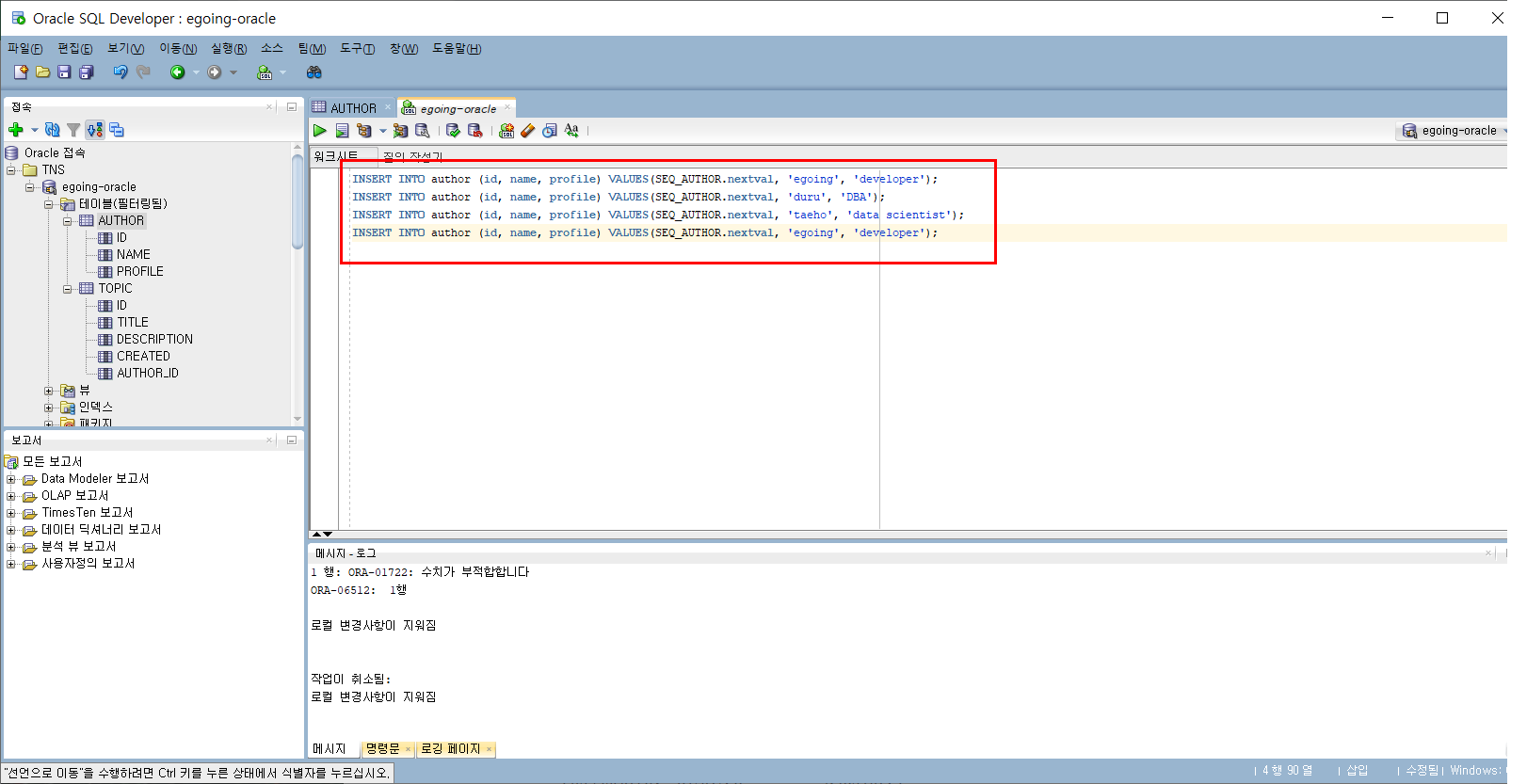Open the 파일 (File) menu
The image size is (1527, 784).
click(x=25, y=49)
